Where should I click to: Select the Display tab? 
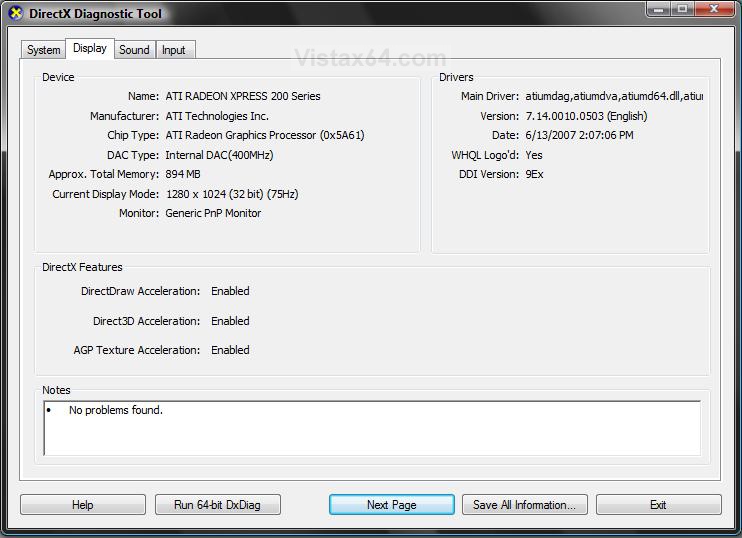click(89, 48)
